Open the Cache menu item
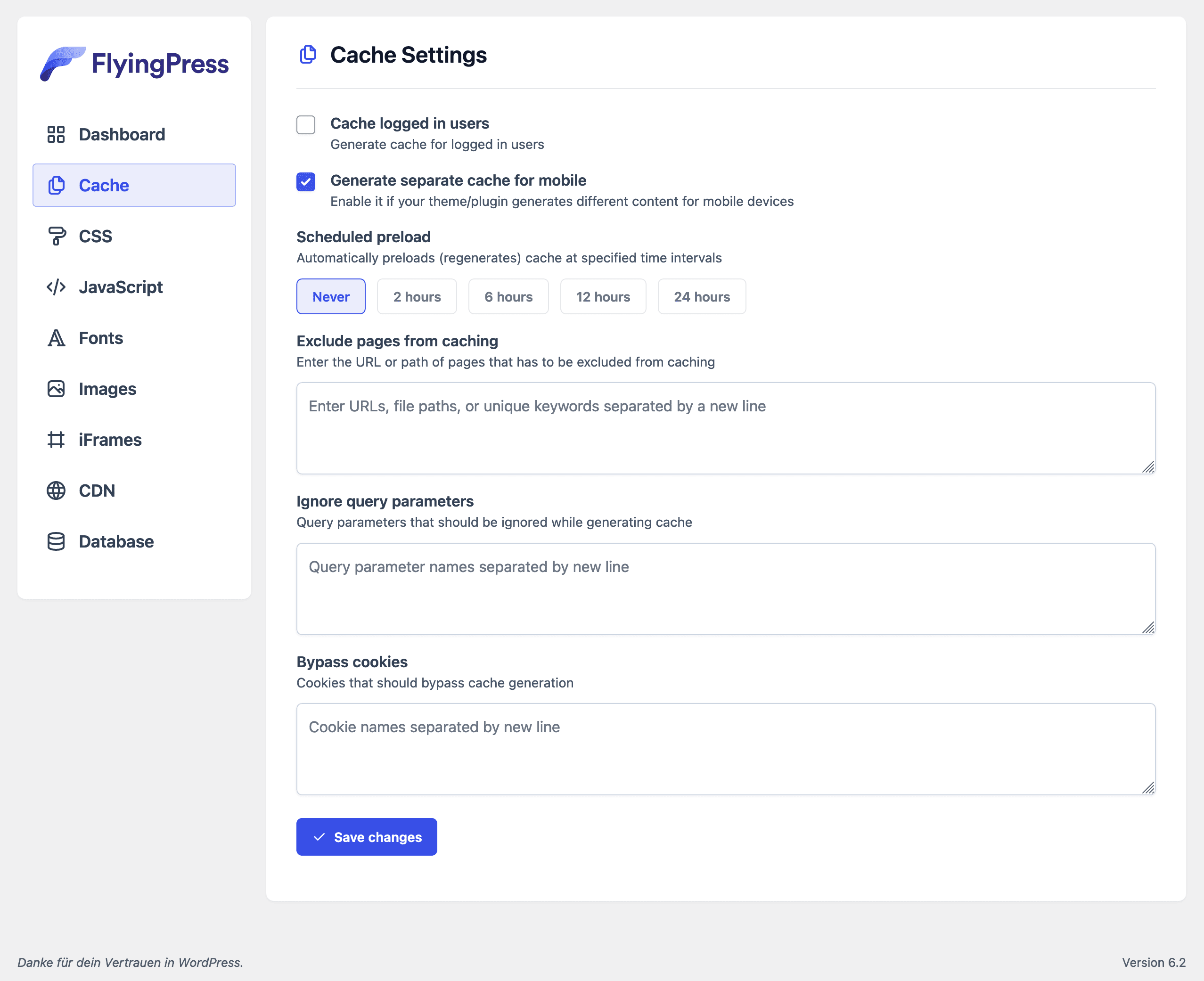 click(x=134, y=185)
